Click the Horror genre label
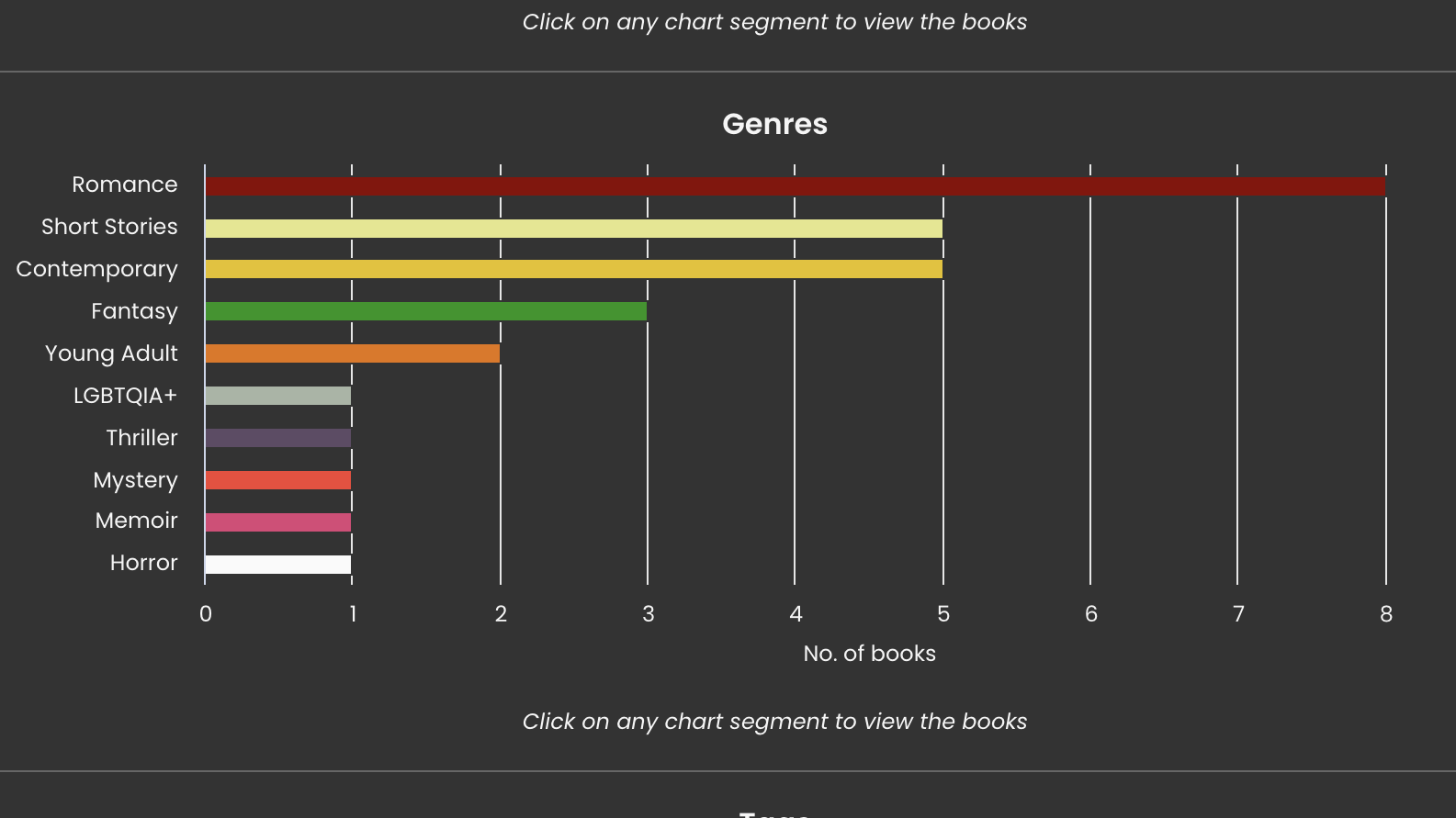 coord(143,563)
